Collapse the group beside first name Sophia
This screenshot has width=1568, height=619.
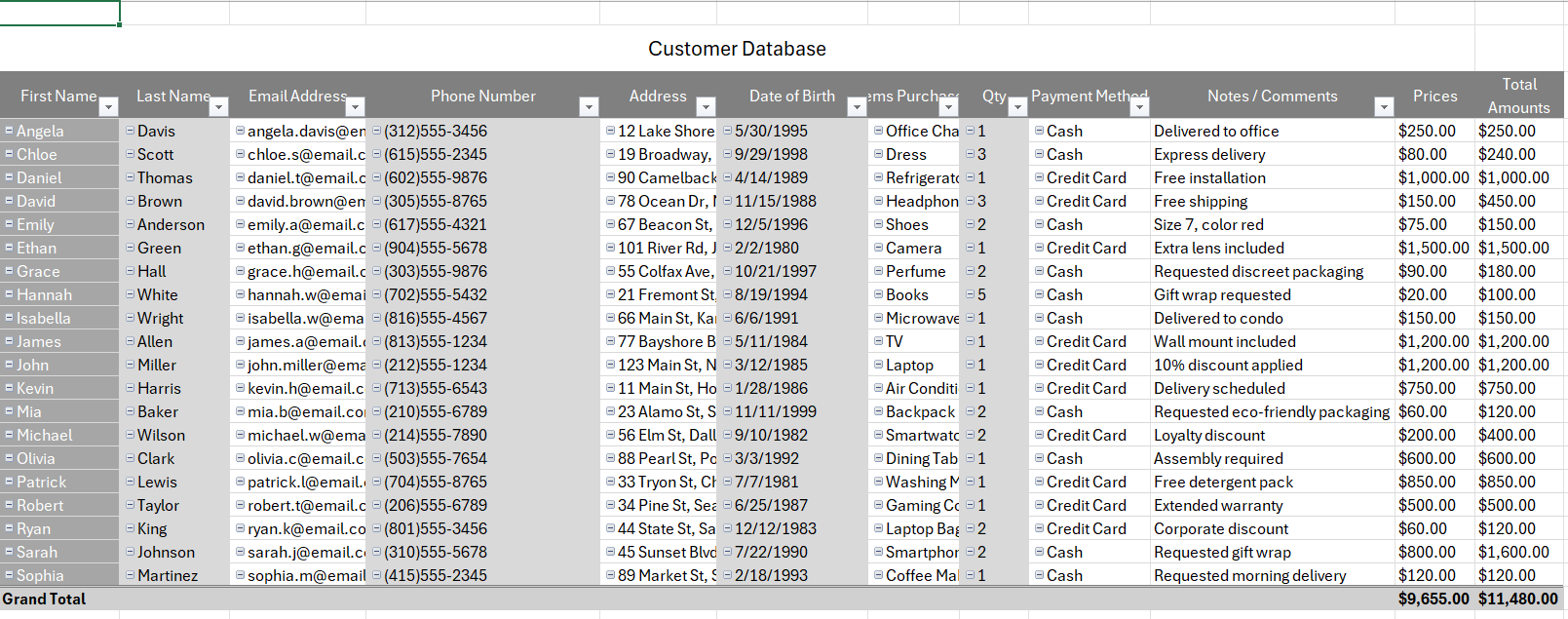pos(9,574)
